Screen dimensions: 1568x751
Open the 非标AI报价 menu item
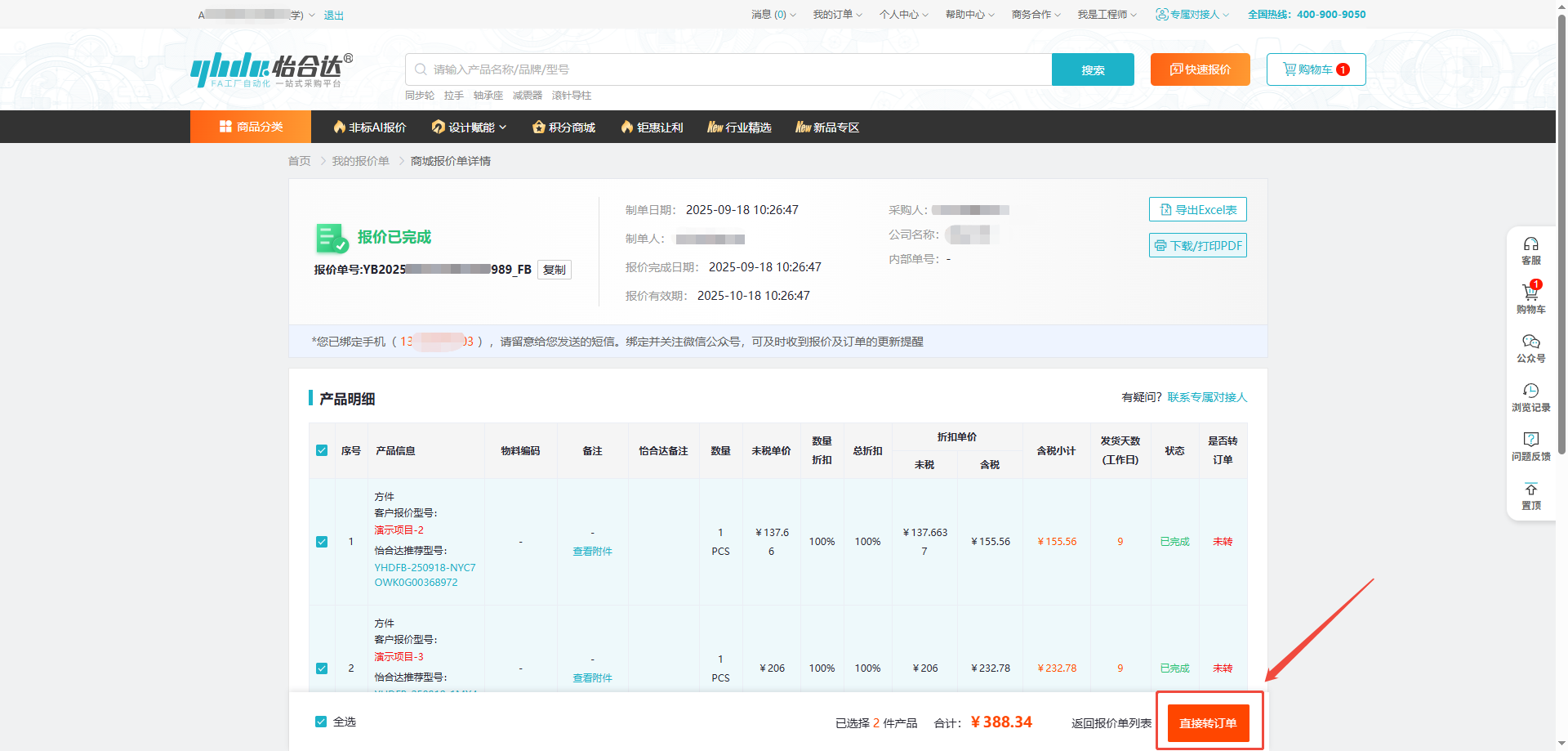[x=369, y=127]
